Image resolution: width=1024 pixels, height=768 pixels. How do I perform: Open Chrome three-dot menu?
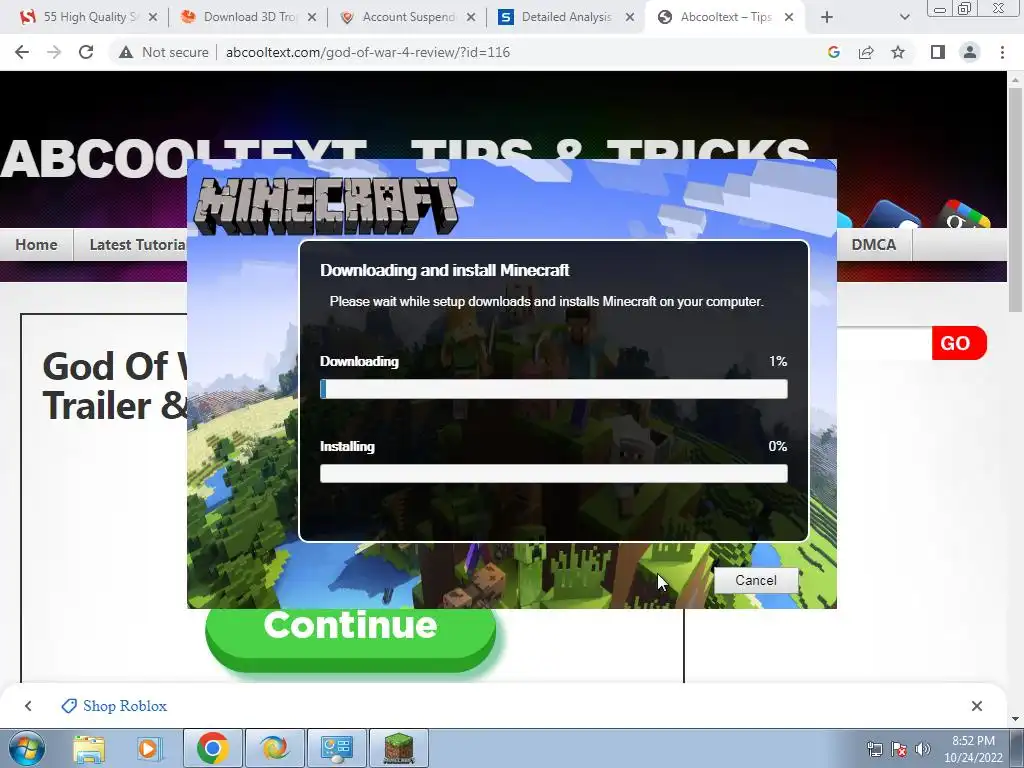click(1002, 52)
